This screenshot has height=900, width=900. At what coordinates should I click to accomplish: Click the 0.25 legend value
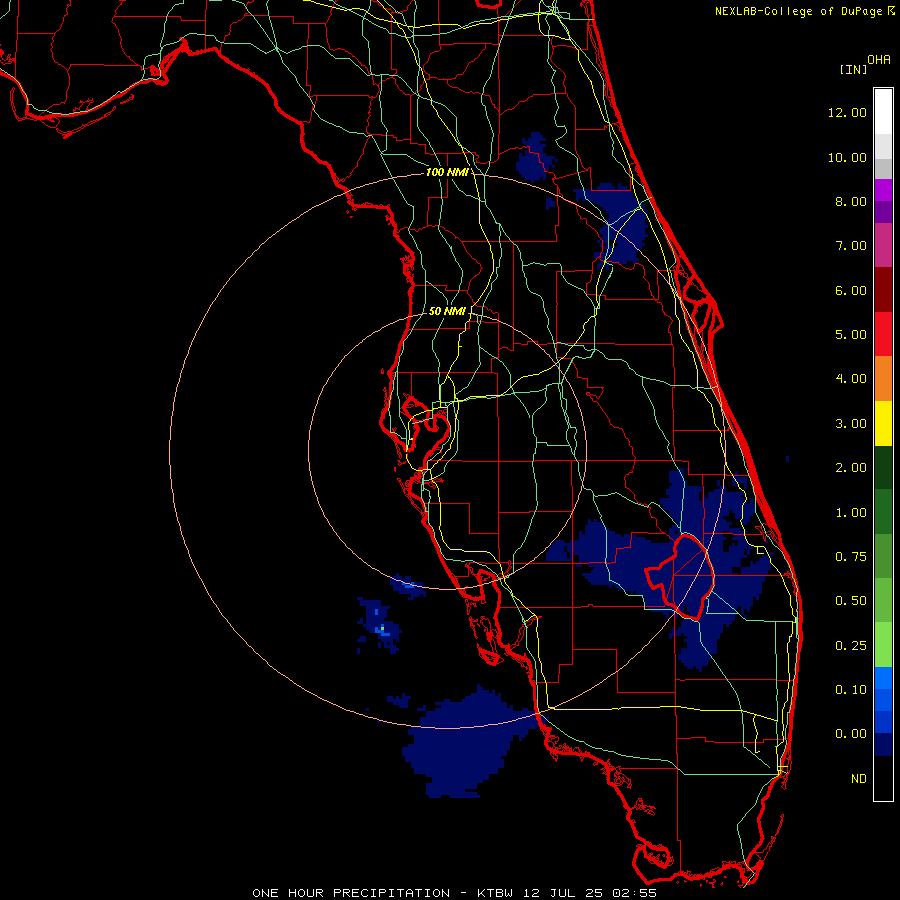851,646
